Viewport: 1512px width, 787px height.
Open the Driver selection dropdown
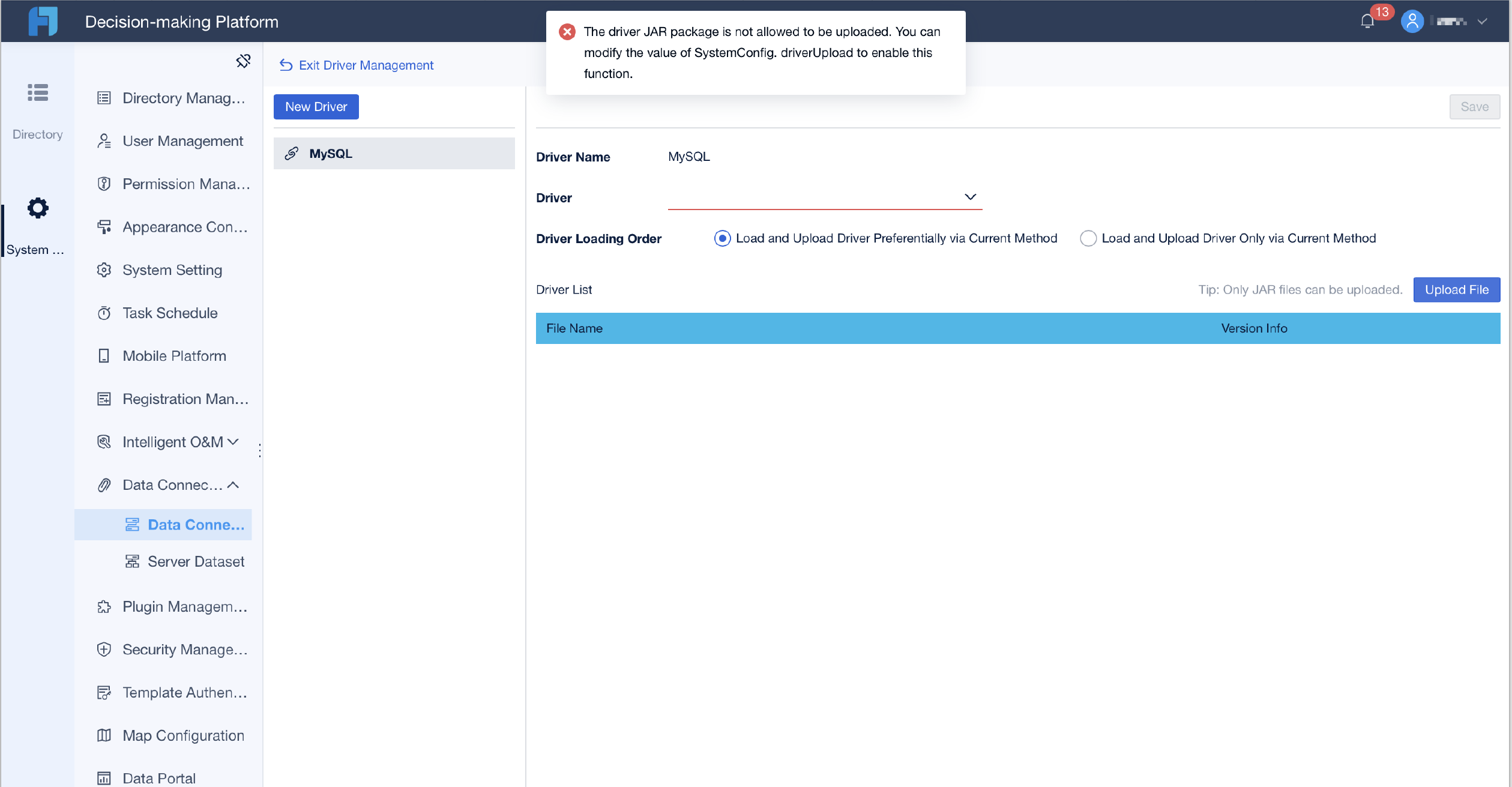(x=970, y=197)
